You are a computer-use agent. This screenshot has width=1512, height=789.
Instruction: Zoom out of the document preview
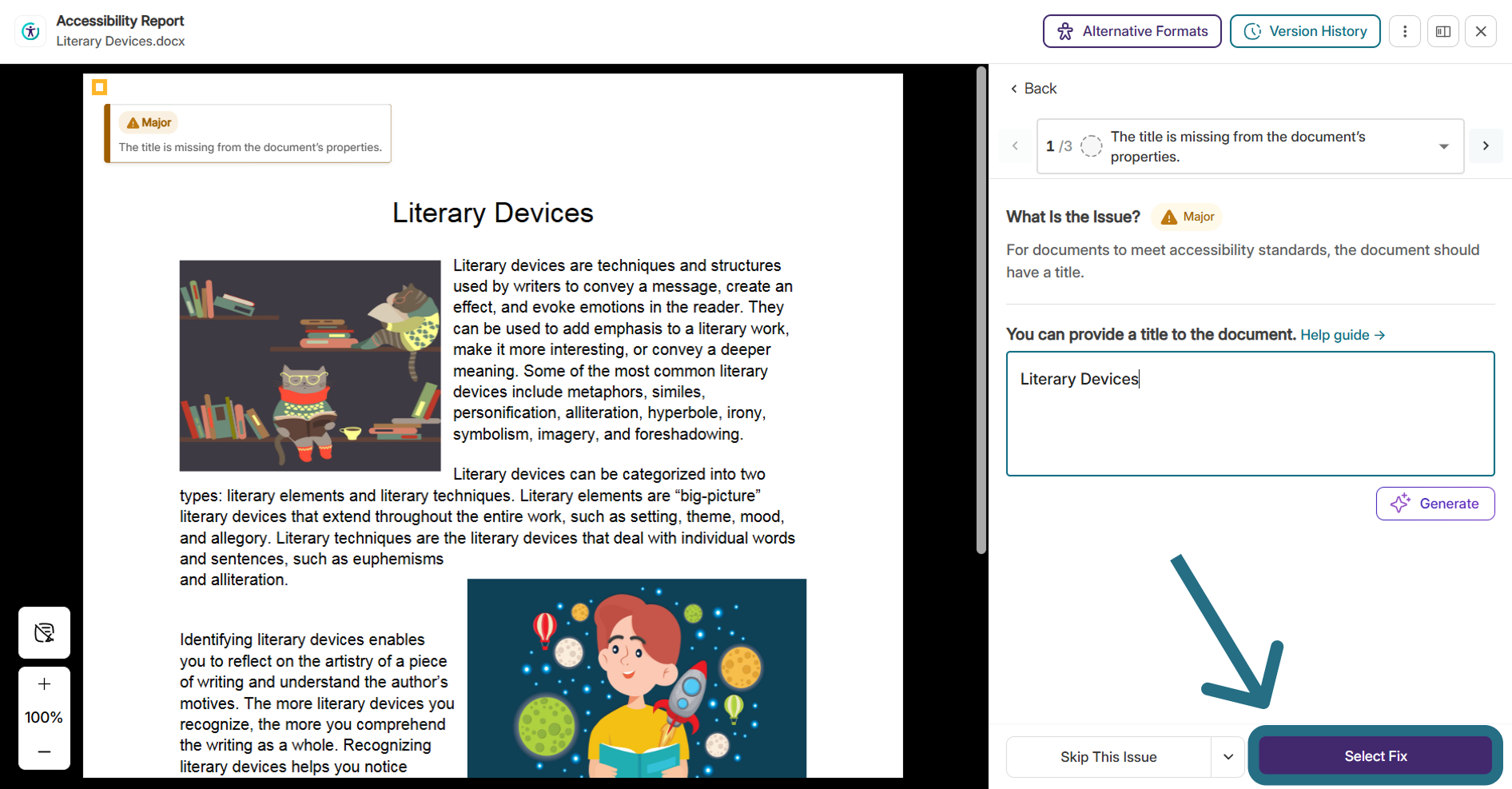click(x=44, y=751)
